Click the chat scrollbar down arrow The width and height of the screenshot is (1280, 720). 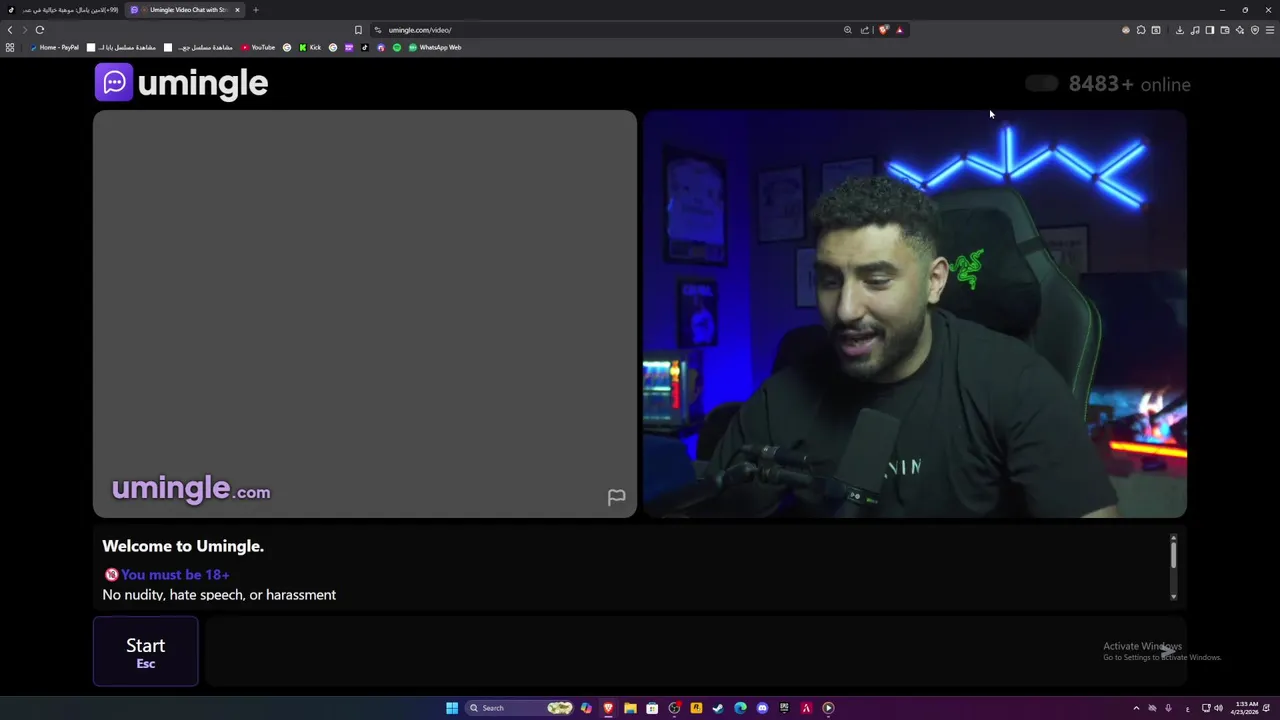coord(1173,597)
